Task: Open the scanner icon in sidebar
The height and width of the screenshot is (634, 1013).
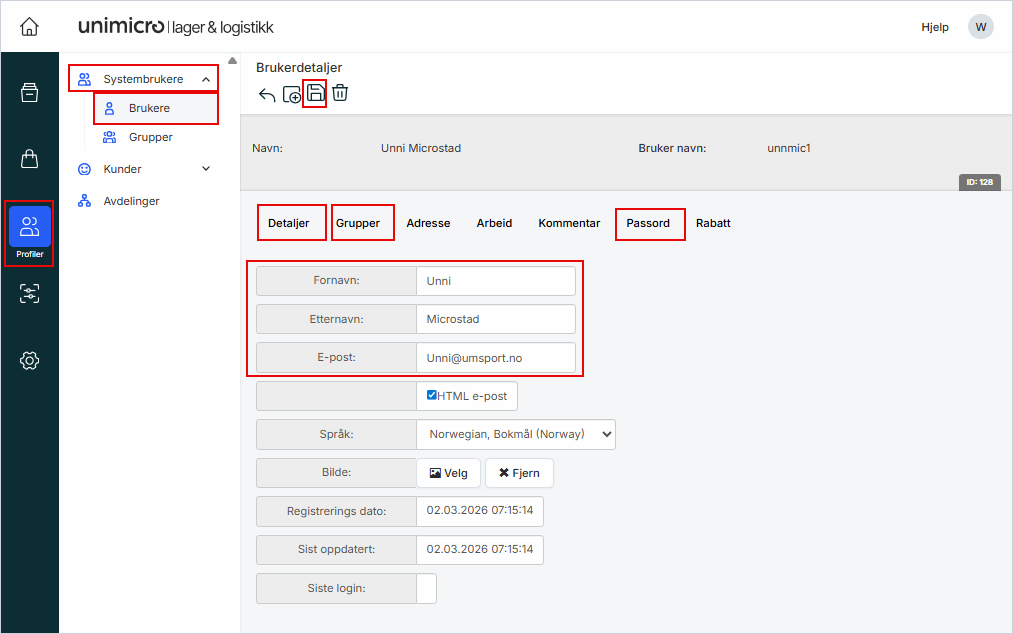Action: [29, 293]
